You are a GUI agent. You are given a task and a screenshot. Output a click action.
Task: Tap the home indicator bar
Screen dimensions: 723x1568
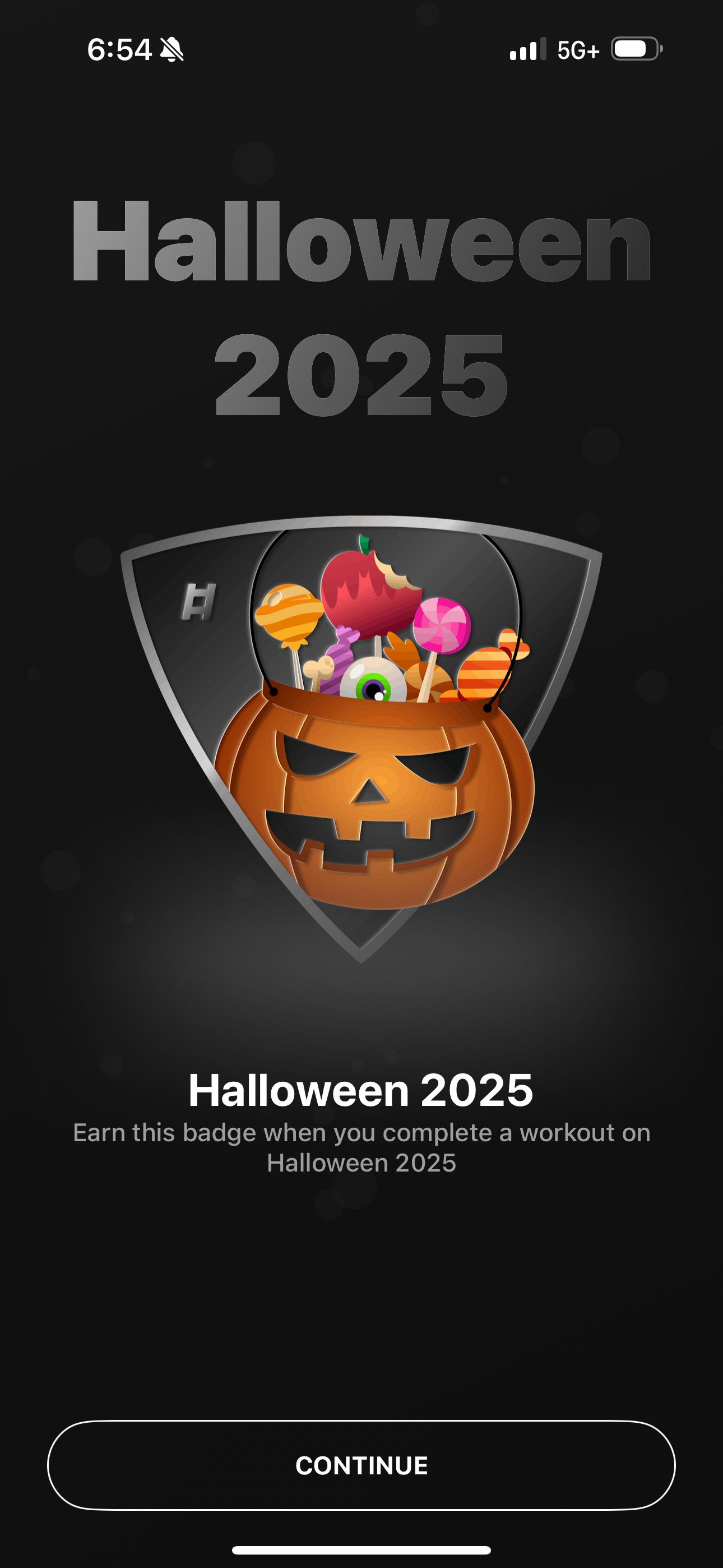(361, 1549)
